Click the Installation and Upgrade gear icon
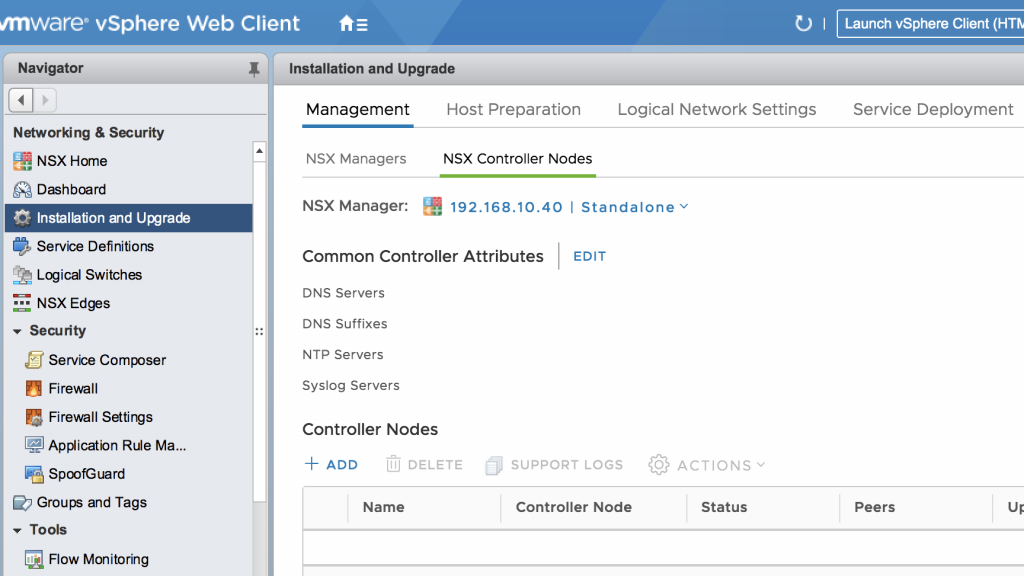Viewport: 1024px width, 576px height. (x=22, y=217)
